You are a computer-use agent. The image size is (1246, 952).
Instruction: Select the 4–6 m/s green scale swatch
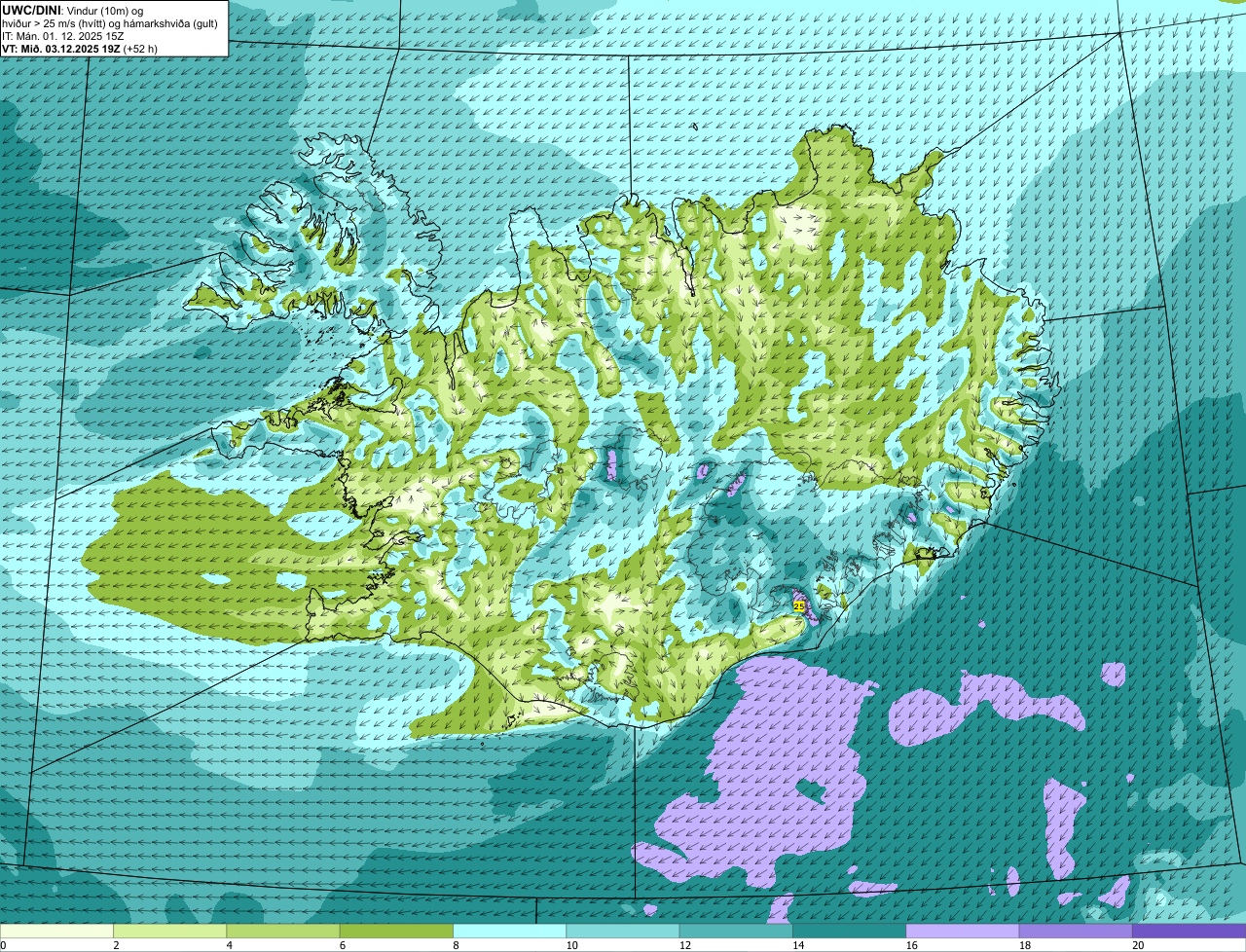tap(283, 932)
